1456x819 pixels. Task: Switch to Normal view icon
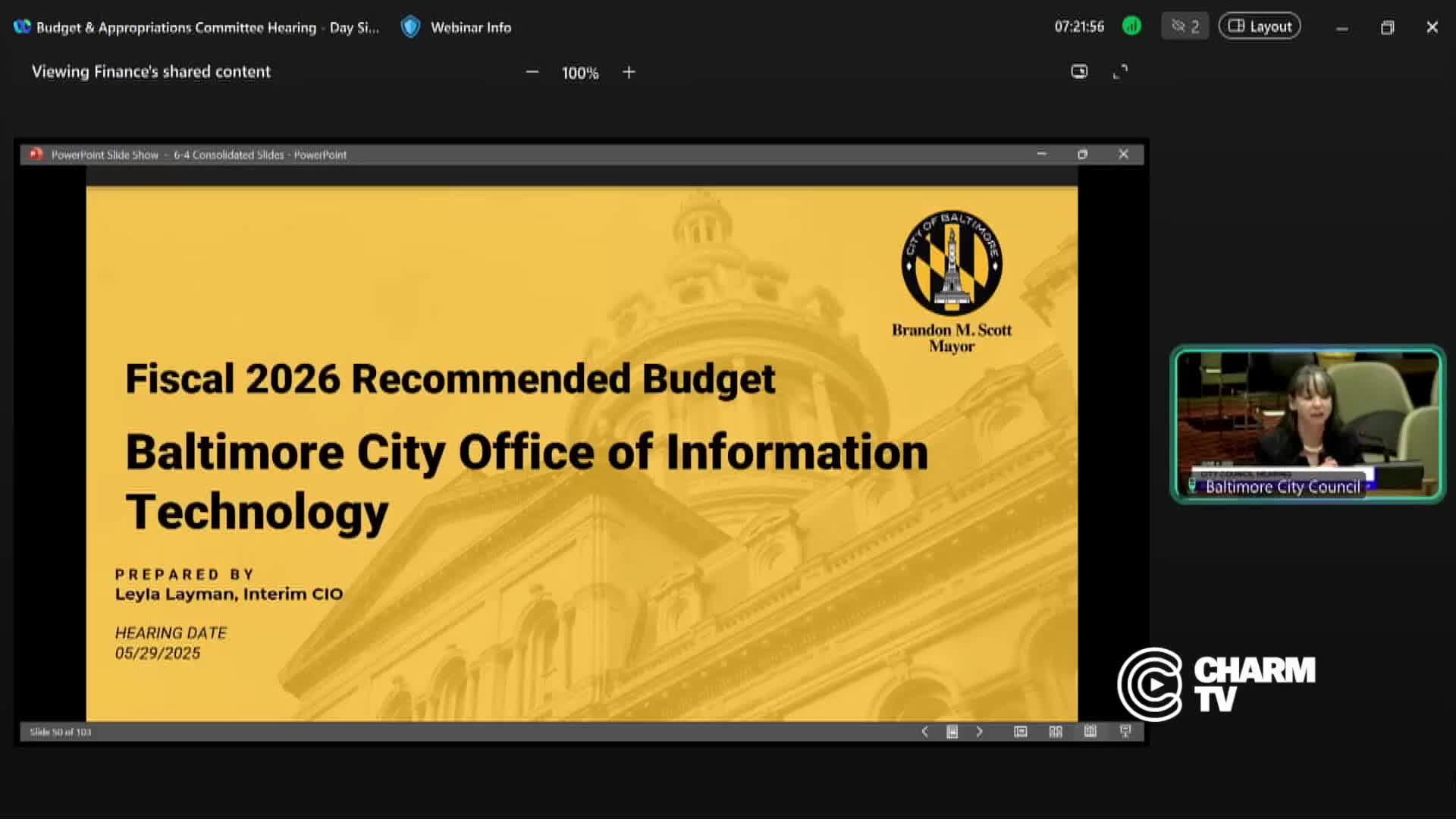click(1020, 732)
